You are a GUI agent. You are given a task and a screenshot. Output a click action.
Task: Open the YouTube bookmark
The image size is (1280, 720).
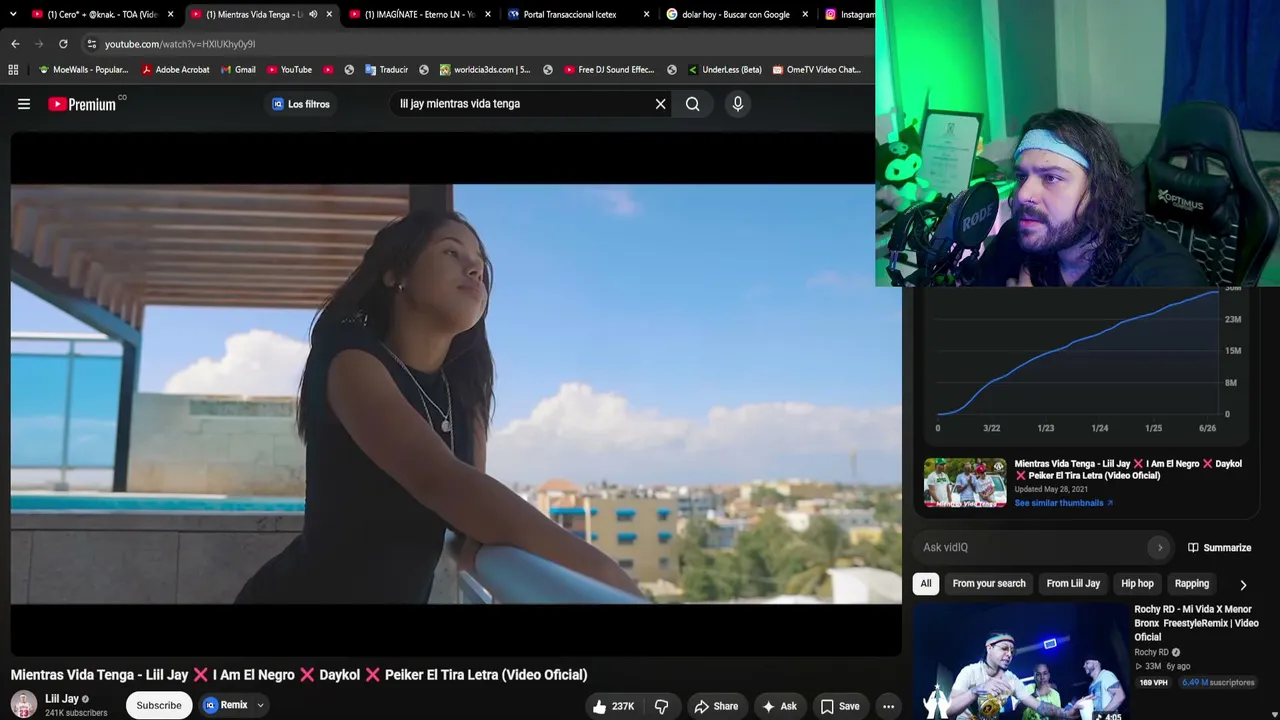289,70
